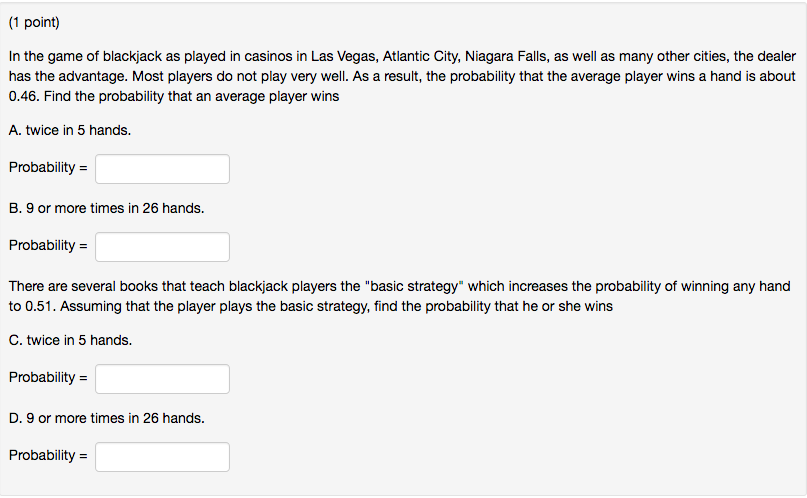Click the "Probability =" label below part D

coord(48,455)
